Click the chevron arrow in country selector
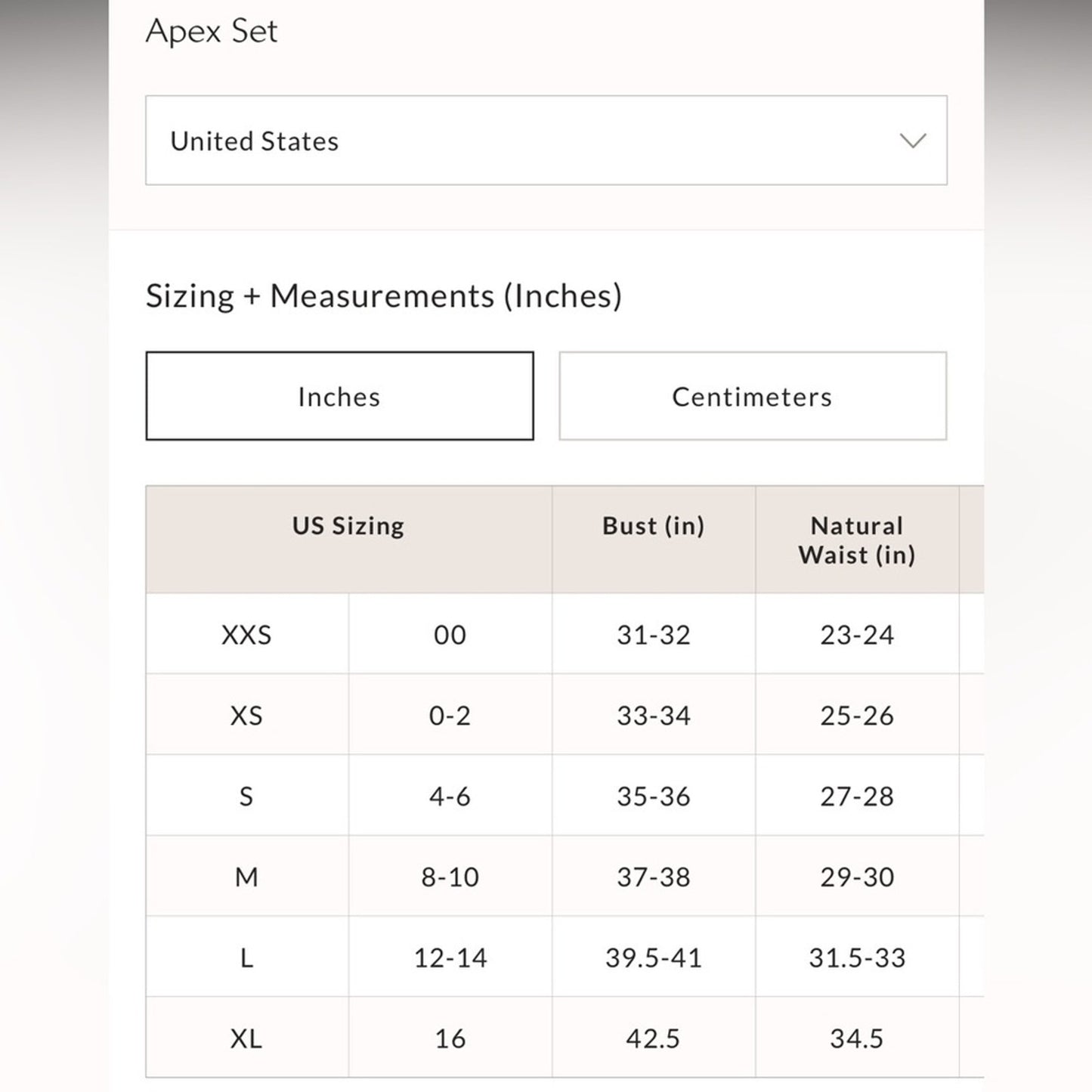The width and height of the screenshot is (1092, 1092). (x=913, y=141)
